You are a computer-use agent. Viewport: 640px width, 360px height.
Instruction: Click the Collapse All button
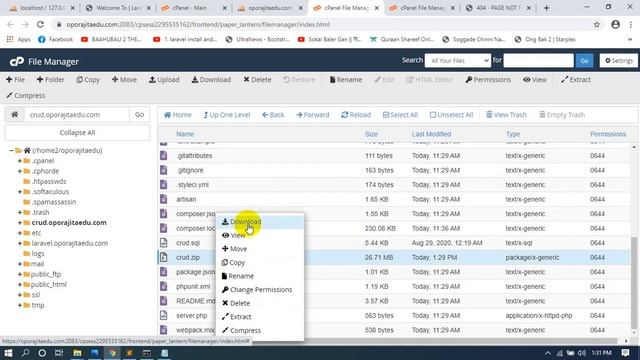tap(77, 133)
